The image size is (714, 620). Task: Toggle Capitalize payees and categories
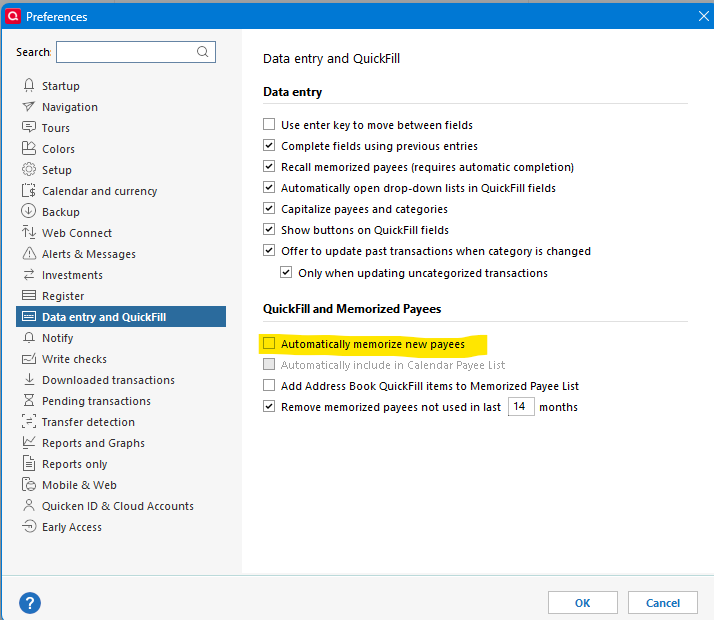point(269,208)
